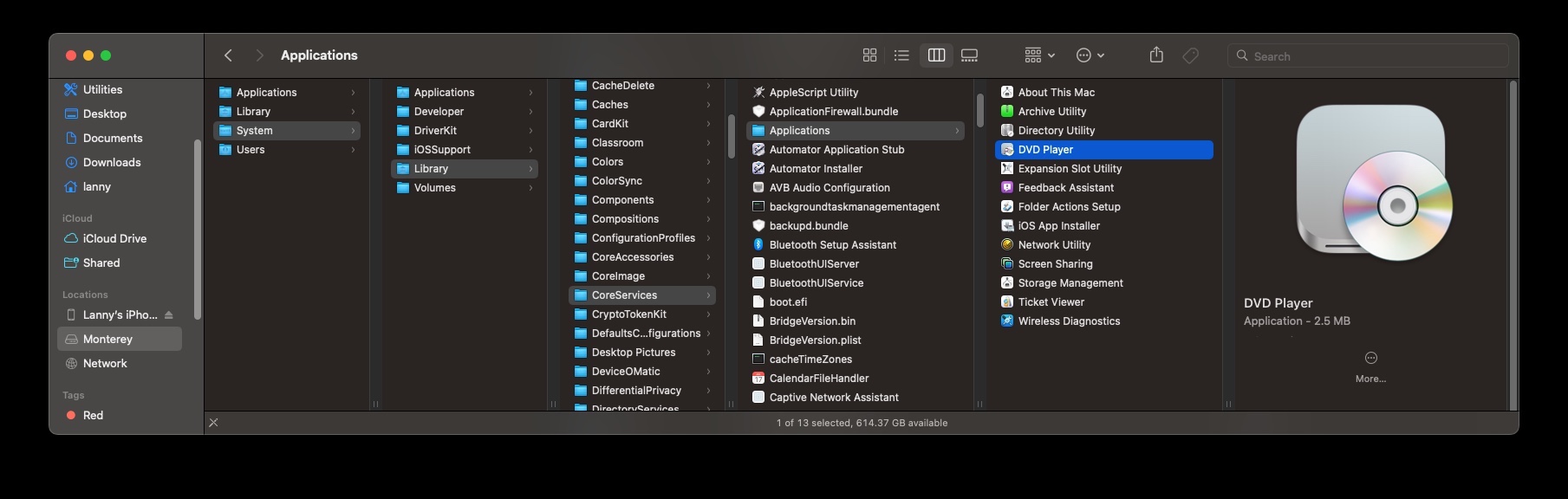Click the sidebar vertical scrollbar
Screen dimensions: 1568x499
coord(198,230)
